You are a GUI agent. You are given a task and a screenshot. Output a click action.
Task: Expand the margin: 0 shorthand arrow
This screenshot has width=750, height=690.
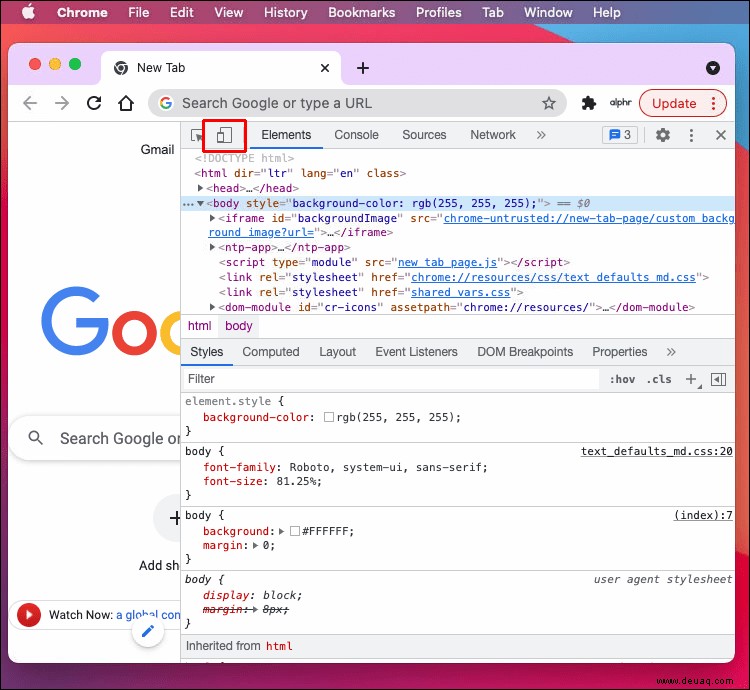click(255, 546)
